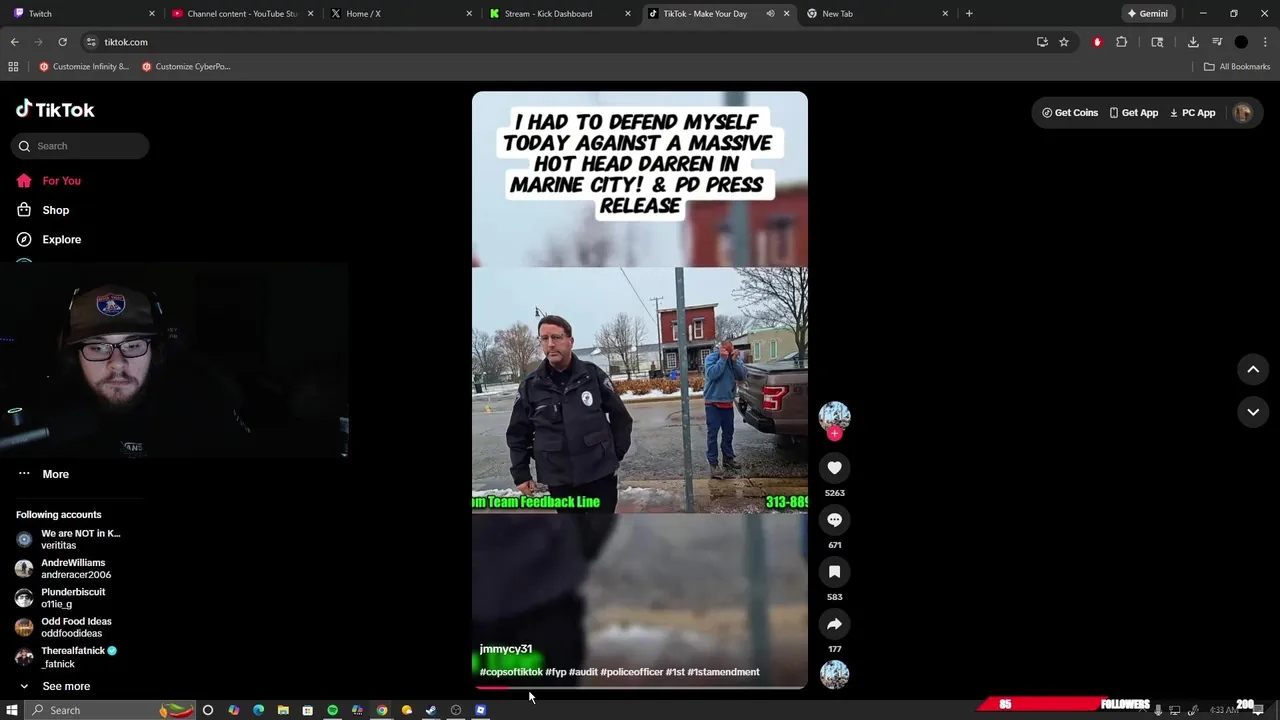Open the comments with the speech bubble icon
Viewport: 1280px width, 720px height.
[834, 520]
